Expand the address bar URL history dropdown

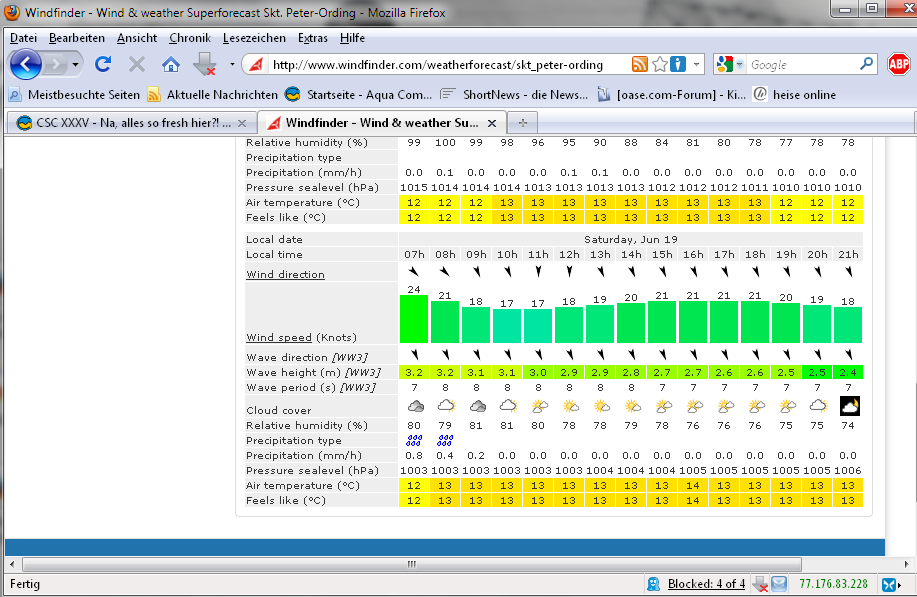697,65
